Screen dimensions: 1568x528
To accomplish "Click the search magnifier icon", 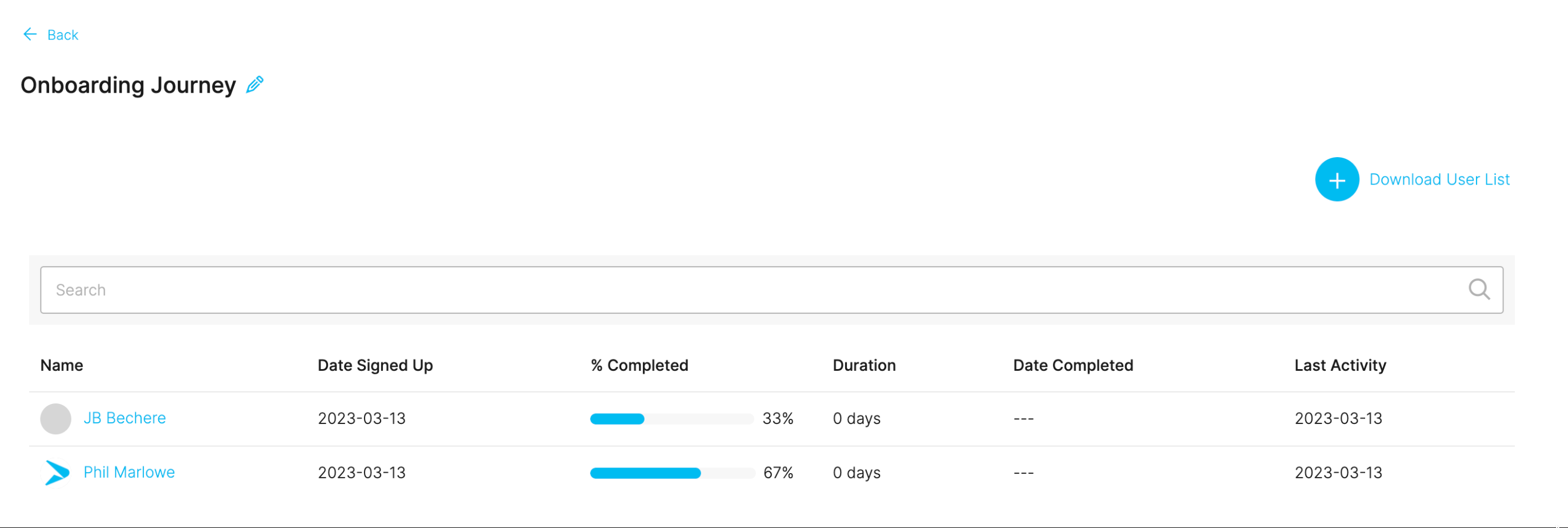I will pos(1478,290).
